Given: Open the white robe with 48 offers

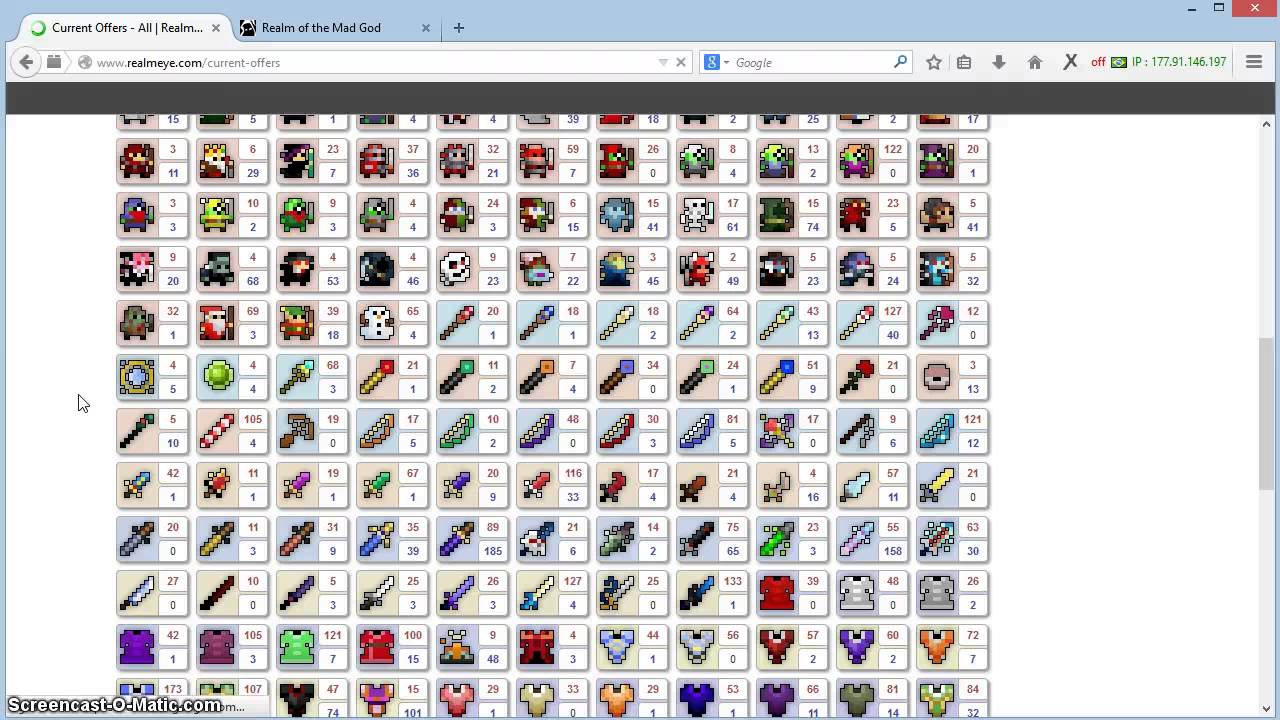Looking at the screenshot, I should (857, 593).
